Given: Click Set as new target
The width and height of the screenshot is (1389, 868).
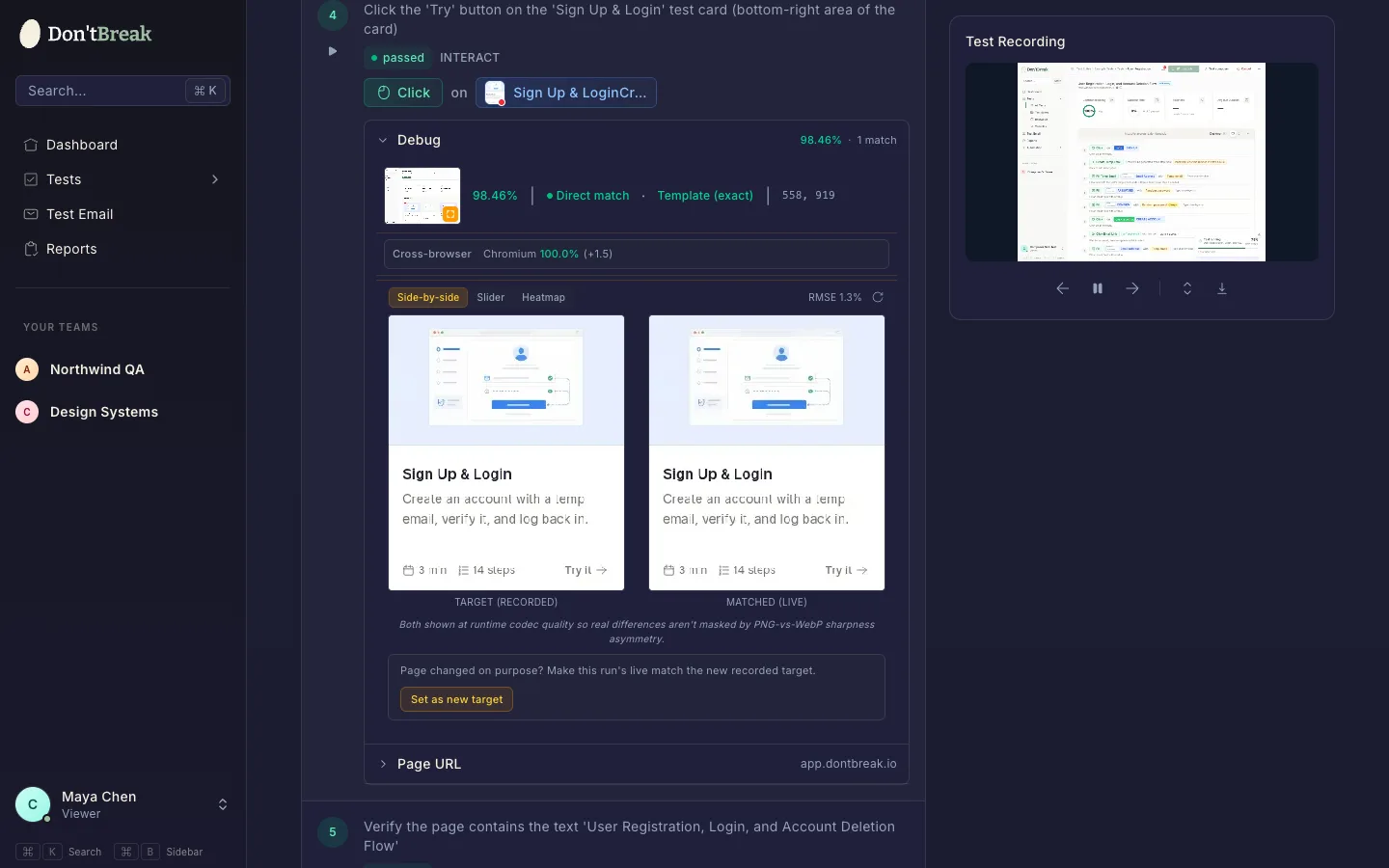Looking at the screenshot, I should [456, 699].
